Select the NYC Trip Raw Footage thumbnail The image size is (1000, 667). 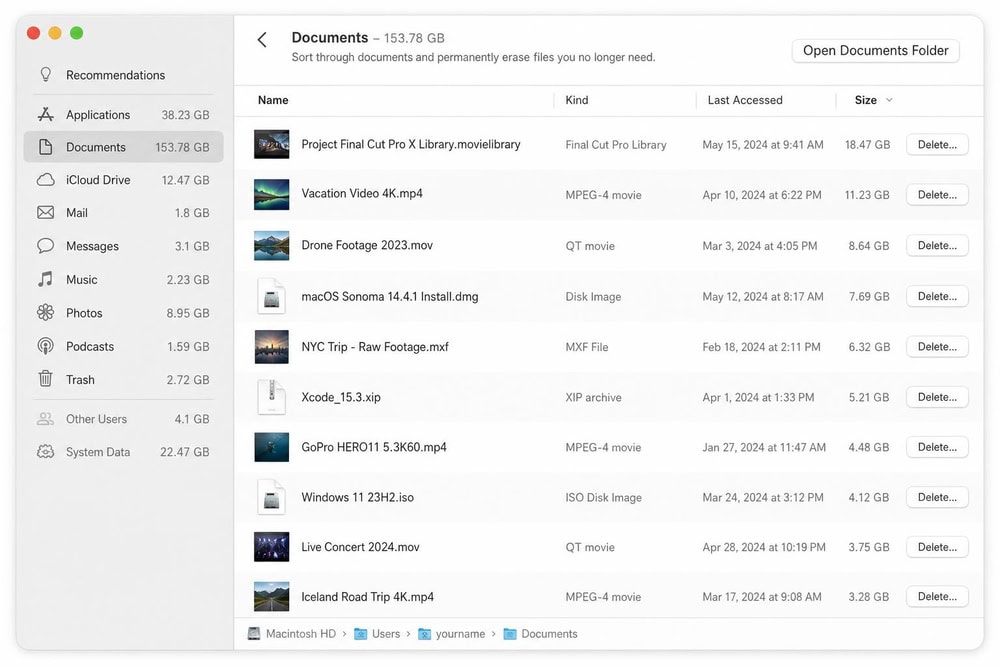tap(271, 347)
